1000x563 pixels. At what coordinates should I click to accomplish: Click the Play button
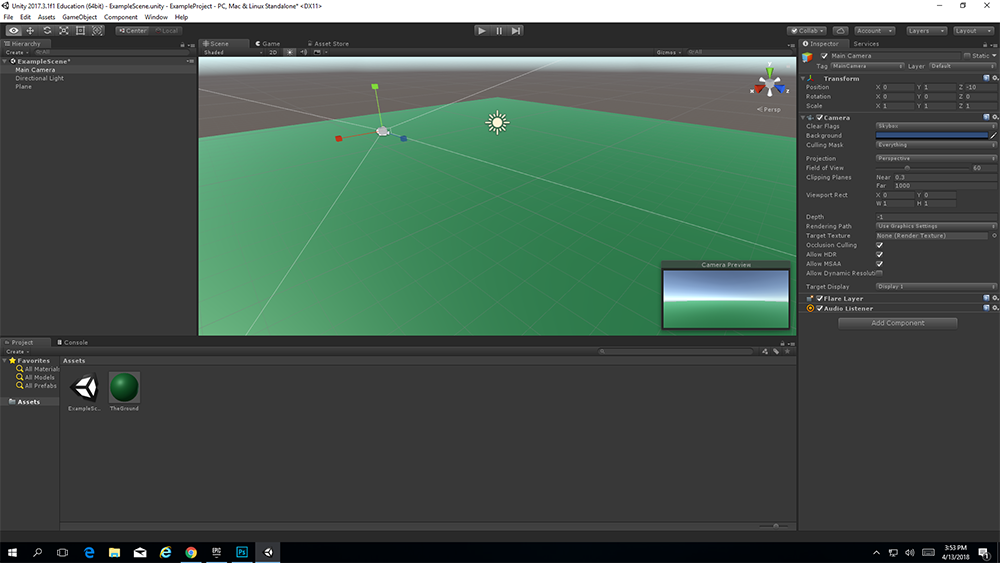[x=482, y=31]
